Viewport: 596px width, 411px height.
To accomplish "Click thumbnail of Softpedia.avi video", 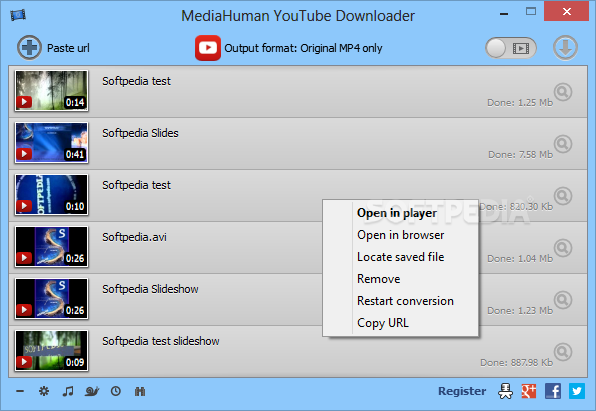I will click(51, 247).
